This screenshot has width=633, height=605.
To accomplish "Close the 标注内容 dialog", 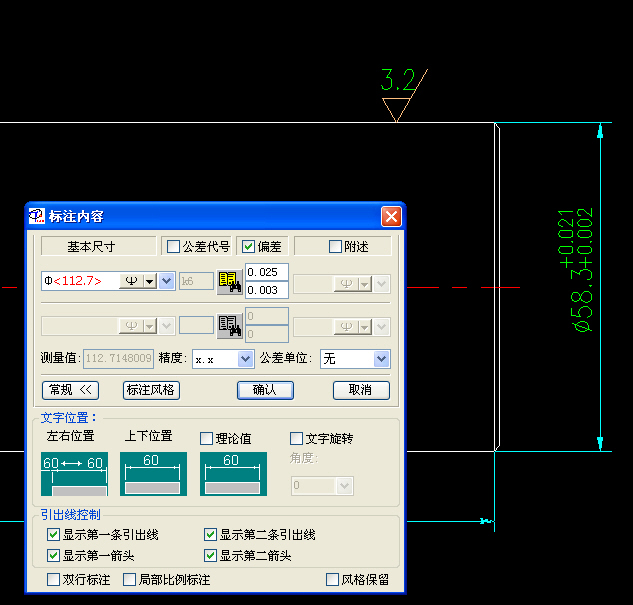I will (391, 217).
